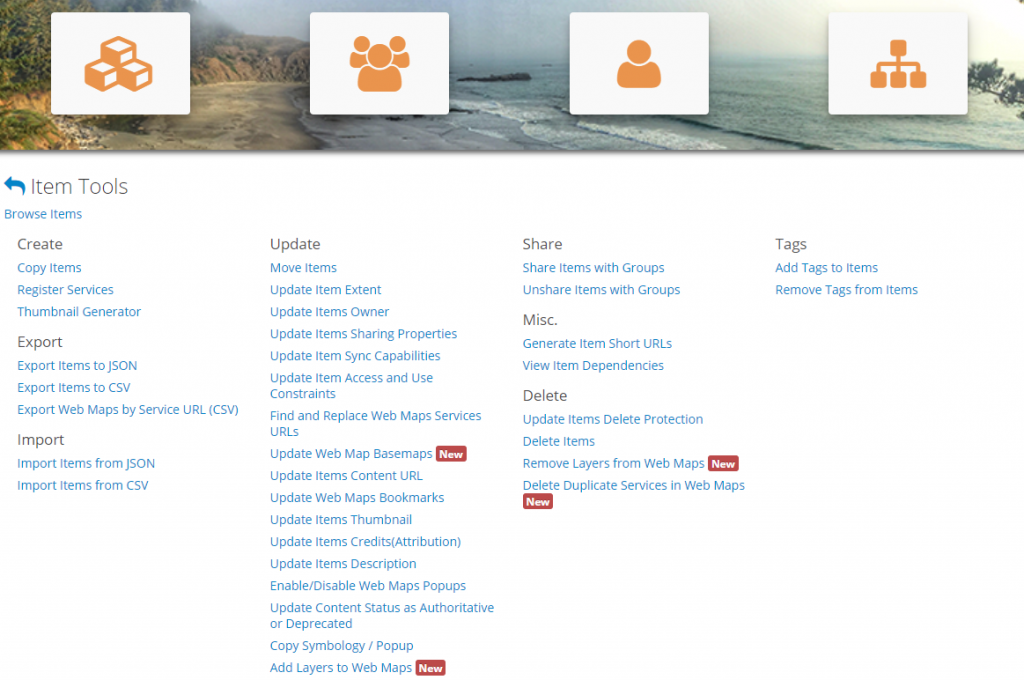Select the Delete Items link
This screenshot has height=680, width=1024.
click(x=558, y=442)
